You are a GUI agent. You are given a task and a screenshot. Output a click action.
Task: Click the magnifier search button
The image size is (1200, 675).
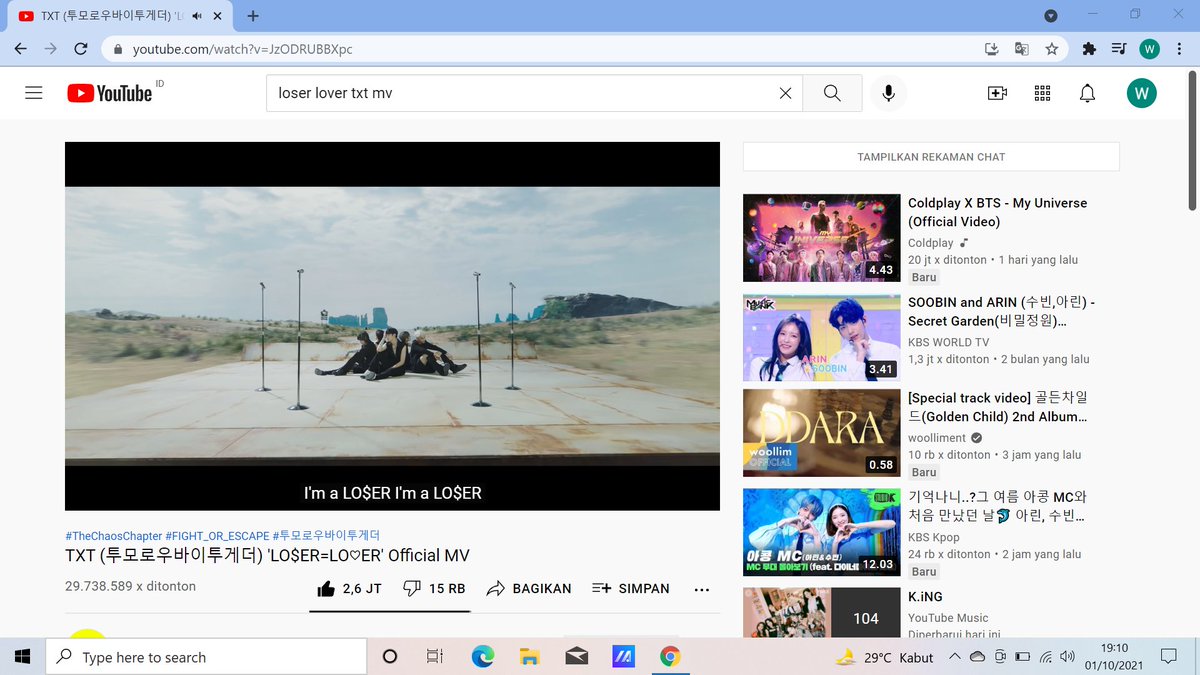[832, 93]
